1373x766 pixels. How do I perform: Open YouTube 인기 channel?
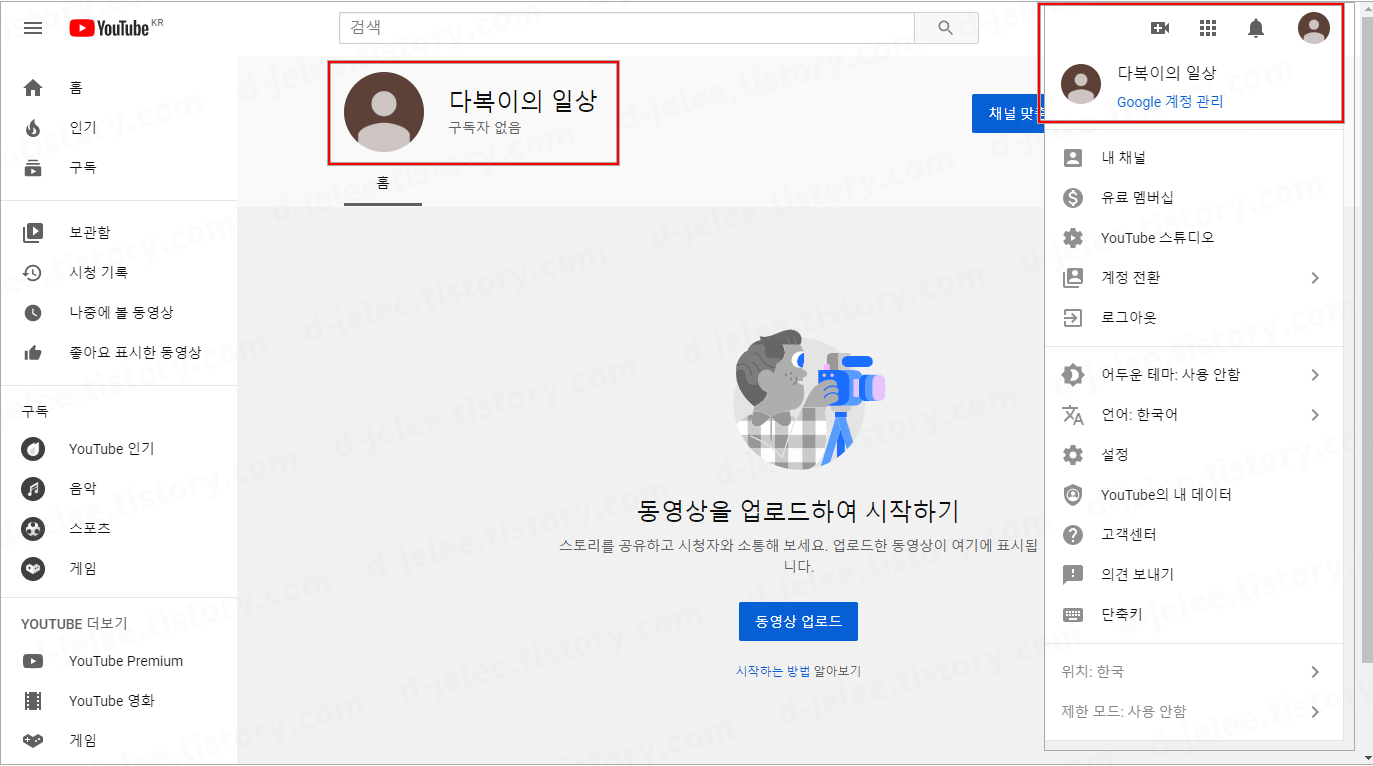[x=119, y=449]
